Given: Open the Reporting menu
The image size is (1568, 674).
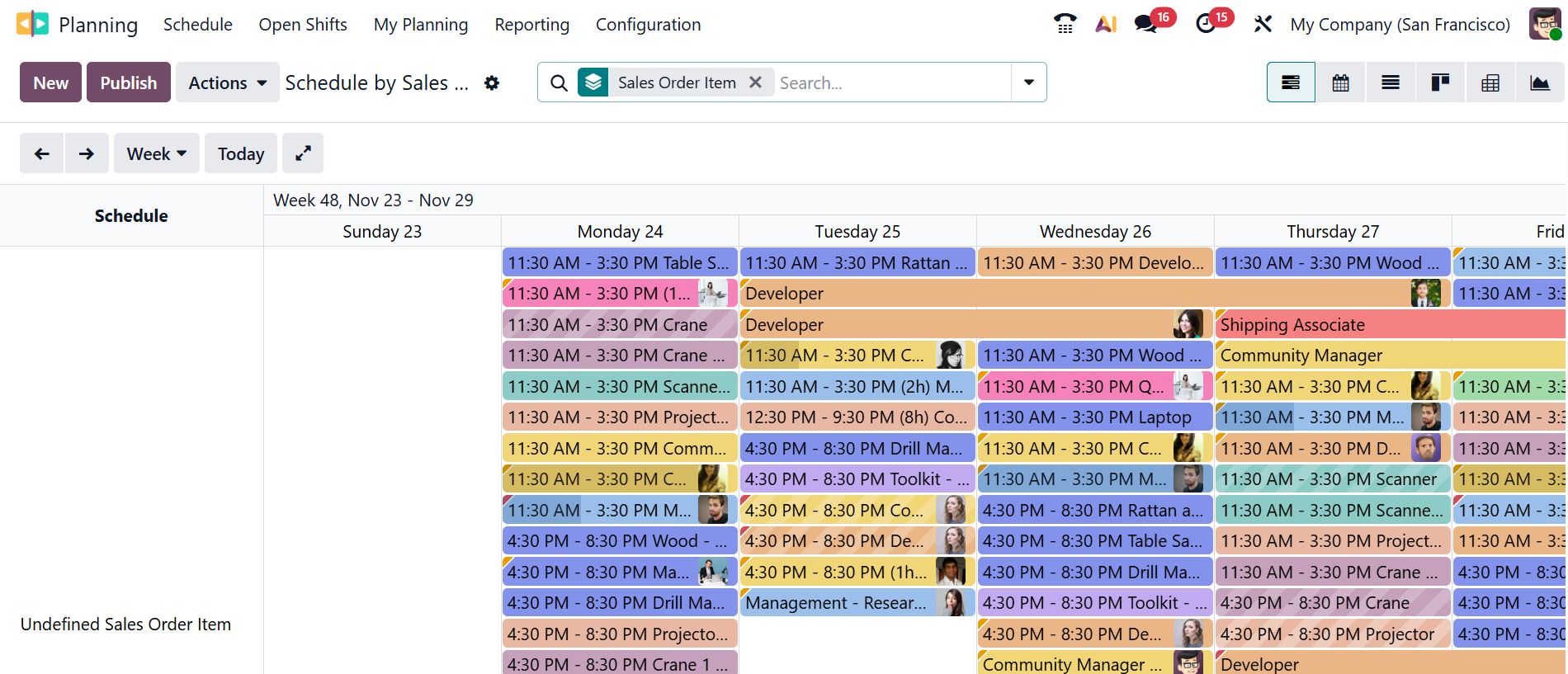Looking at the screenshot, I should pos(531,25).
